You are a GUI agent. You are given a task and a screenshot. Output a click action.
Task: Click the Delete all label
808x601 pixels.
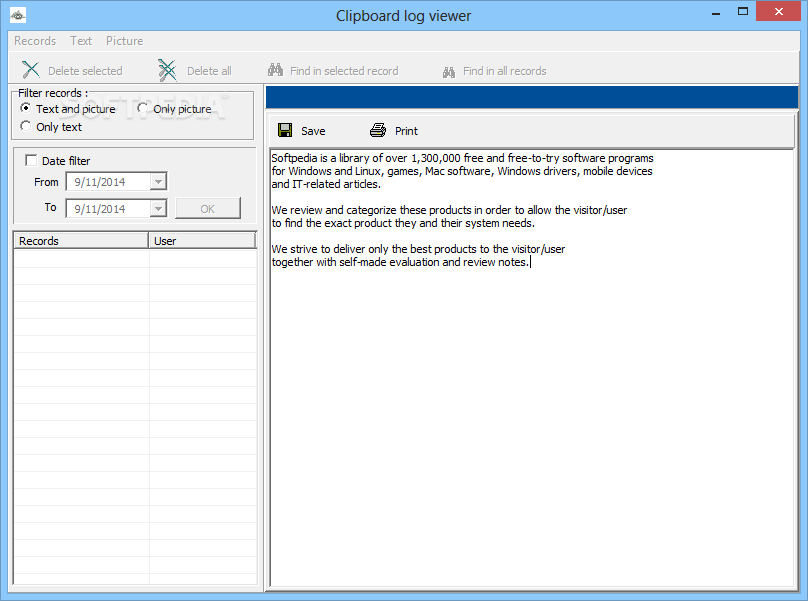[209, 71]
